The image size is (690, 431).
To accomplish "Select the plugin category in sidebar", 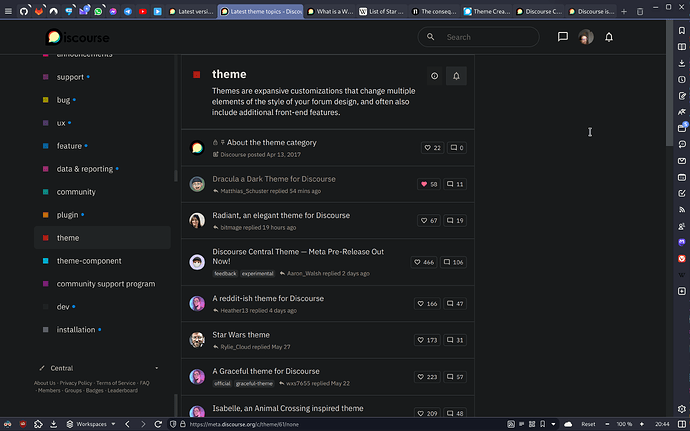I will pyautogui.click(x=102, y=215).
